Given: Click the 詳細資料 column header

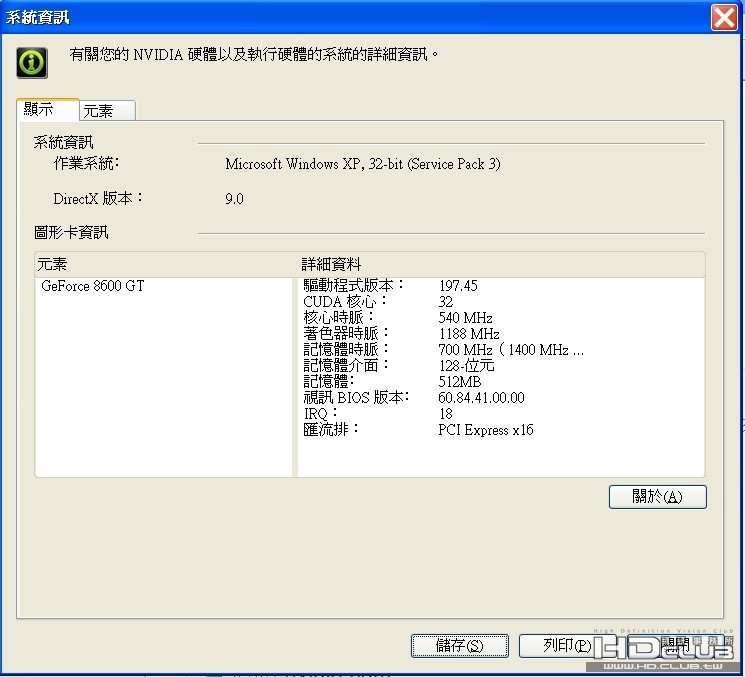Looking at the screenshot, I should pyautogui.click(x=500, y=264).
